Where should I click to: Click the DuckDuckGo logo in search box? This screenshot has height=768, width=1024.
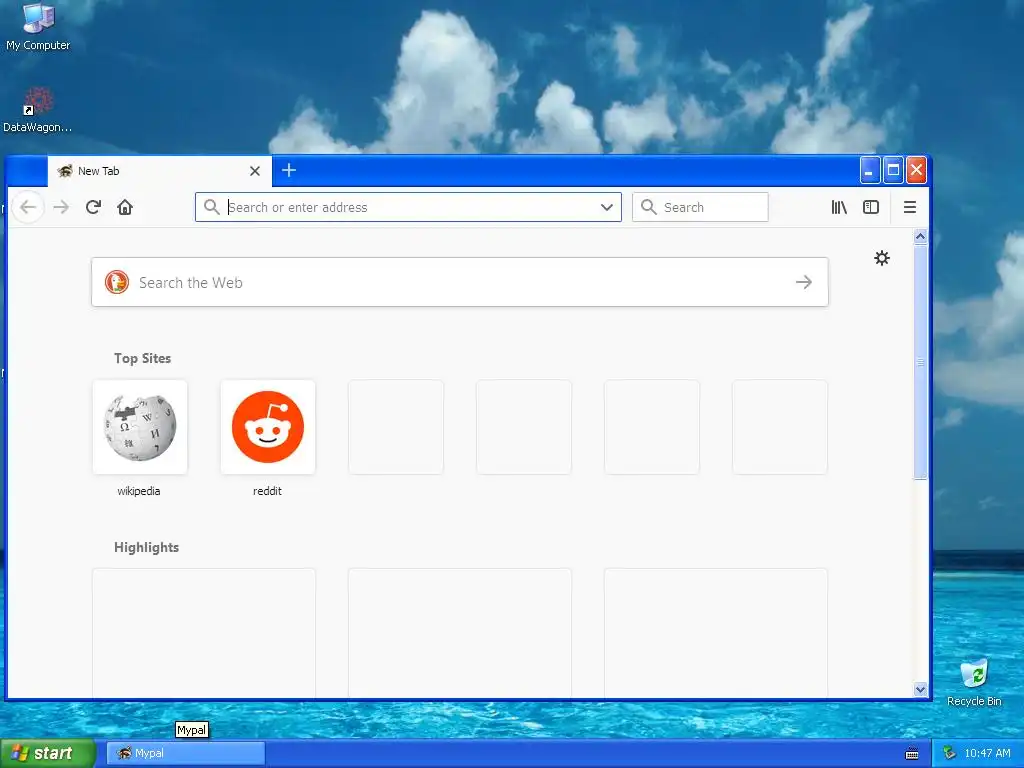(x=117, y=282)
